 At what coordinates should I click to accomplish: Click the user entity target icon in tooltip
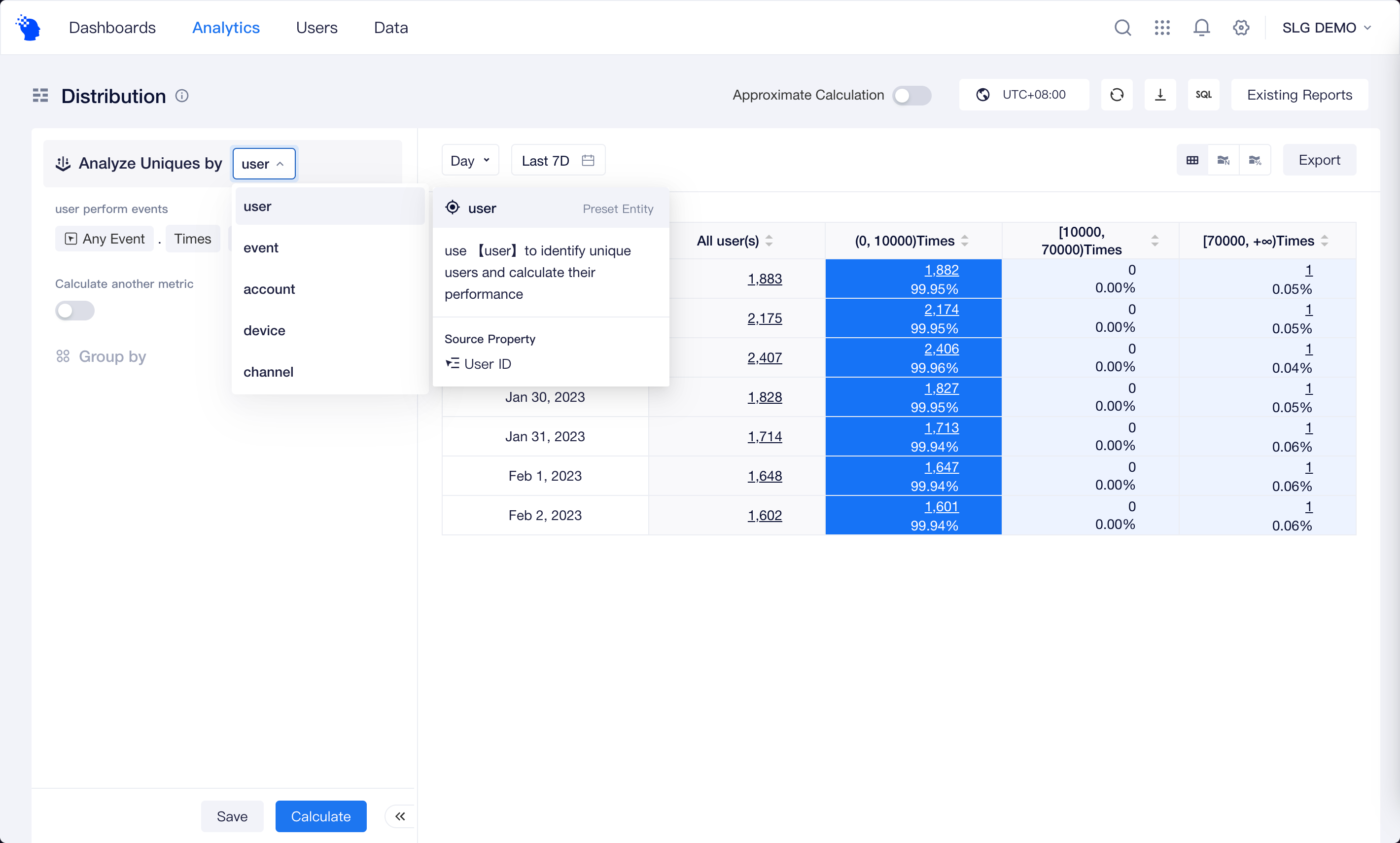[453, 208]
